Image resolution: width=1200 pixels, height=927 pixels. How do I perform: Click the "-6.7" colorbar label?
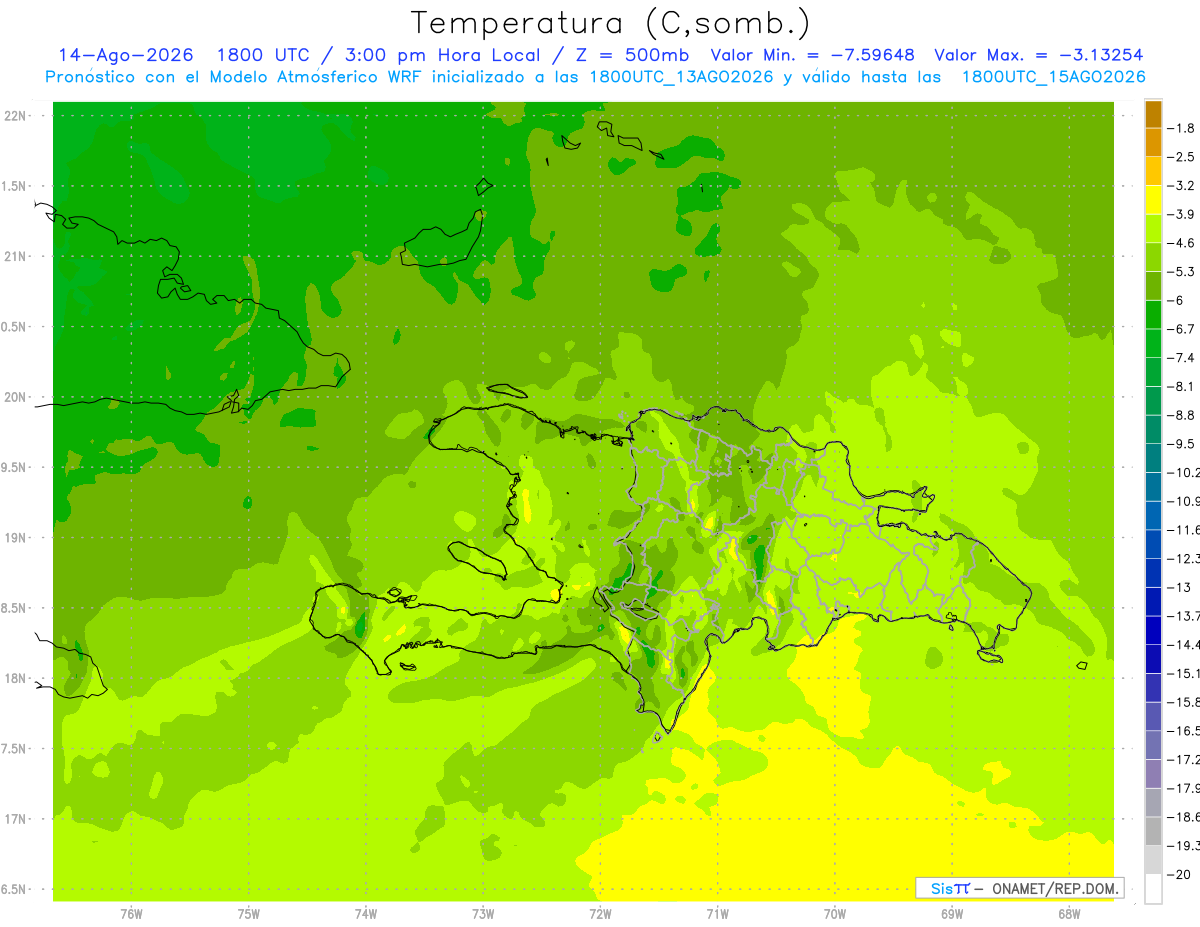pos(1181,329)
